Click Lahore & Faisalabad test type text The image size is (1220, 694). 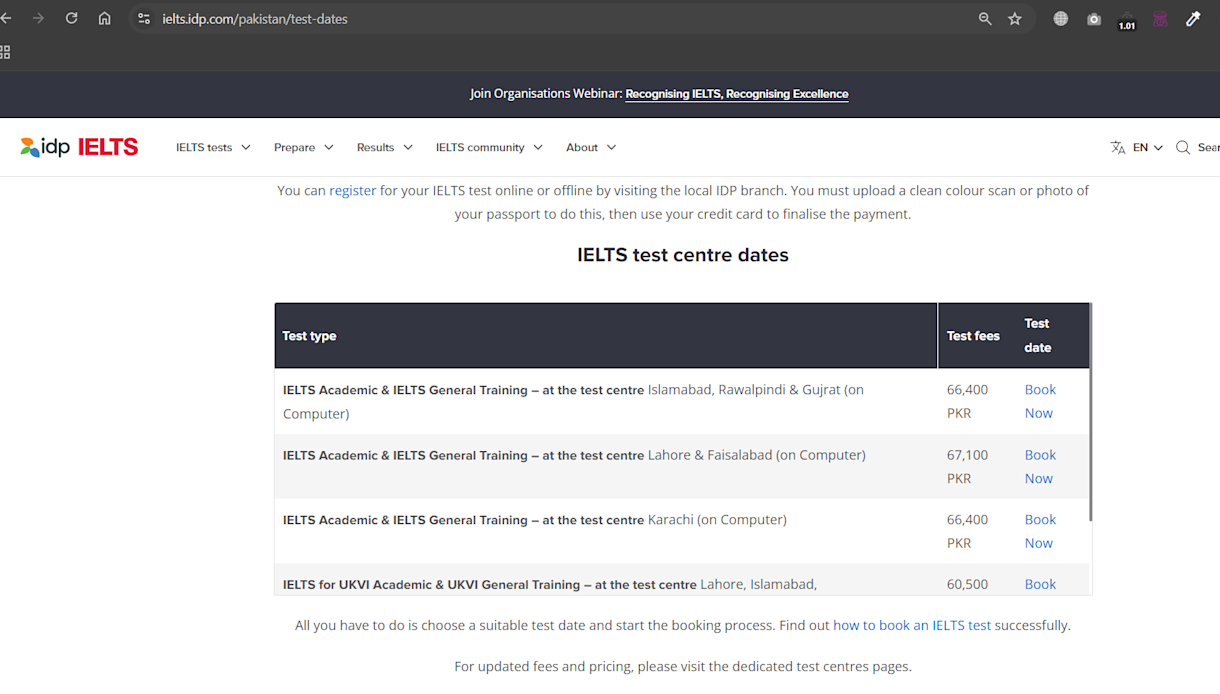coord(757,455)
